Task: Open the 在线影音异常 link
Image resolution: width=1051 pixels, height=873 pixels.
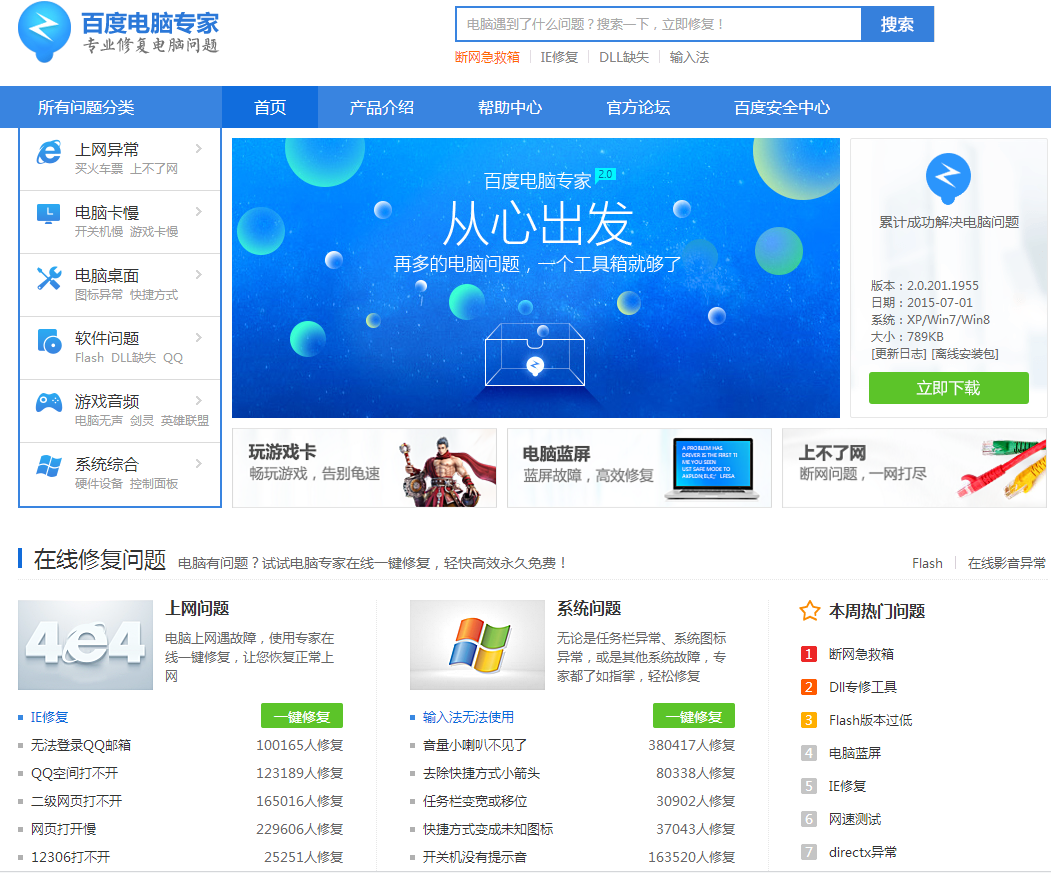Action: coord(1006,563)
